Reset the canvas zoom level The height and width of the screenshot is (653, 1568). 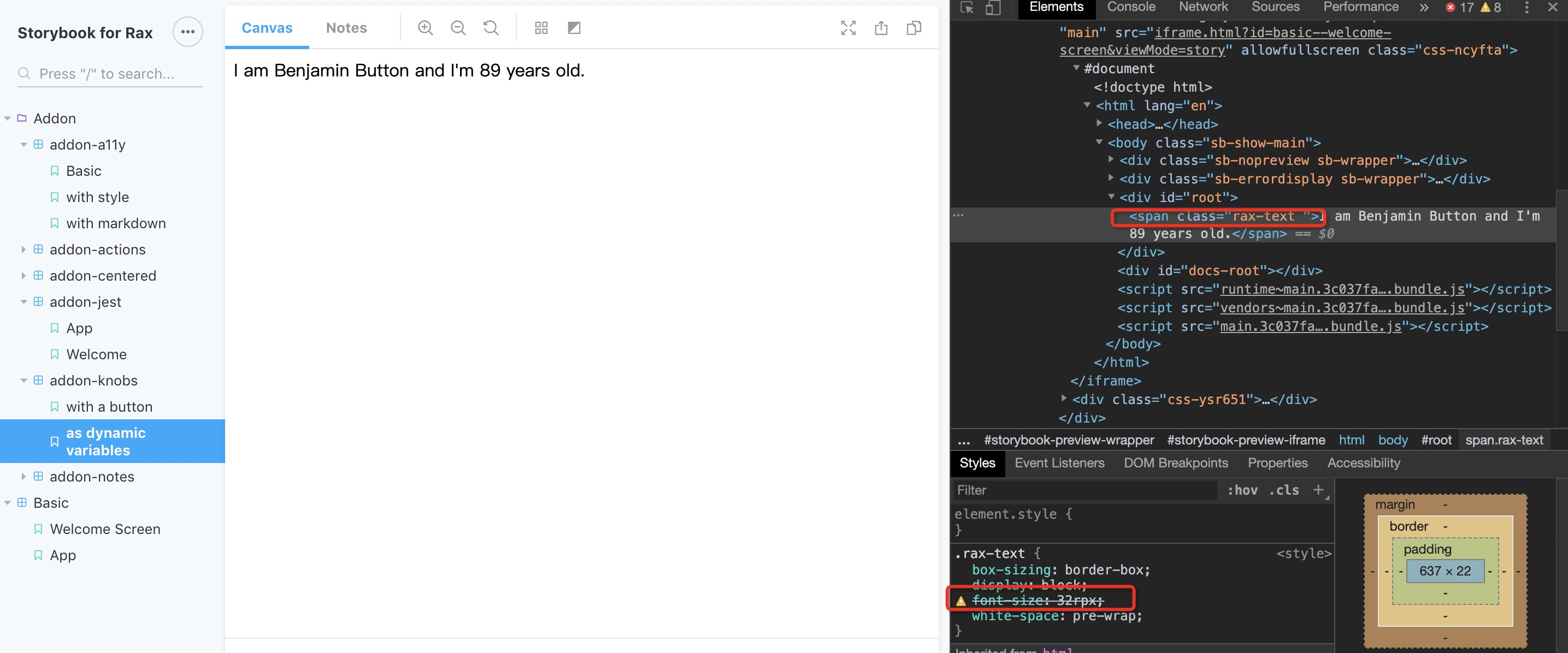pyautogui.click(x=491, y=27)
